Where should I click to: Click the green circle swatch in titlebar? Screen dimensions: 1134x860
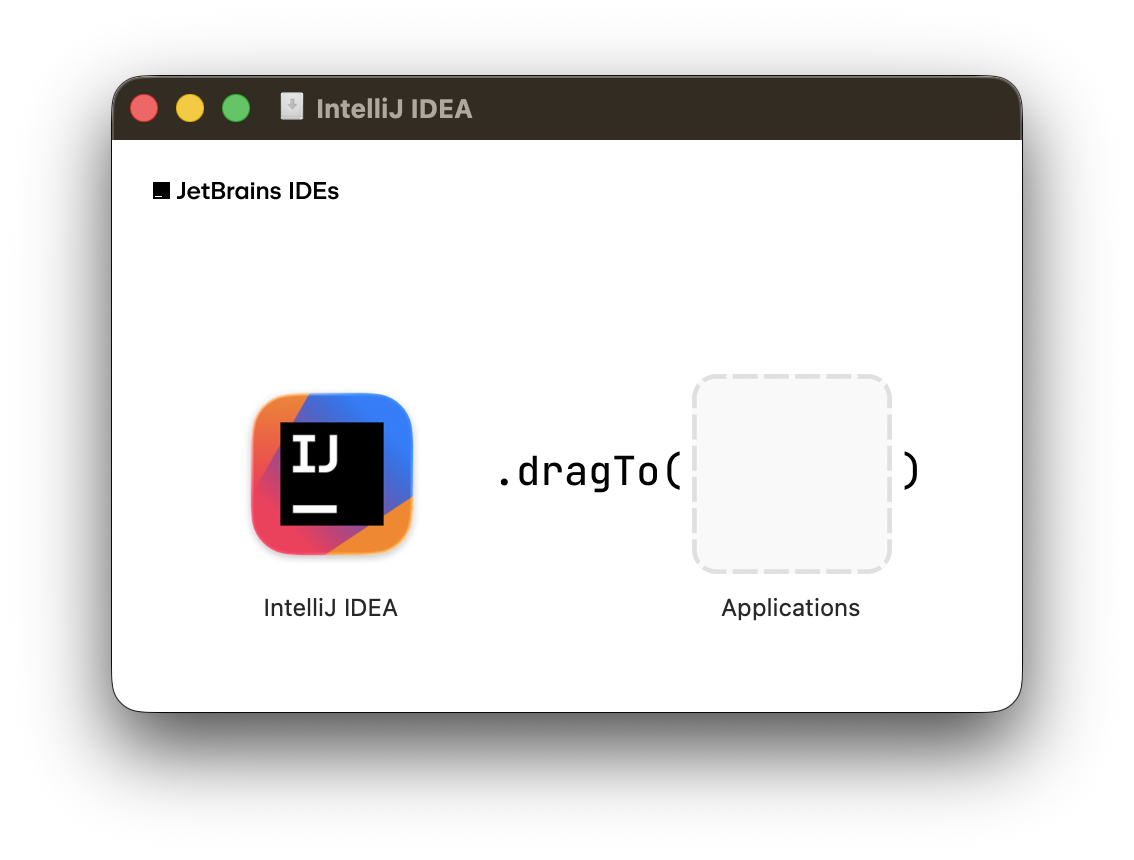tap(236, 107)
